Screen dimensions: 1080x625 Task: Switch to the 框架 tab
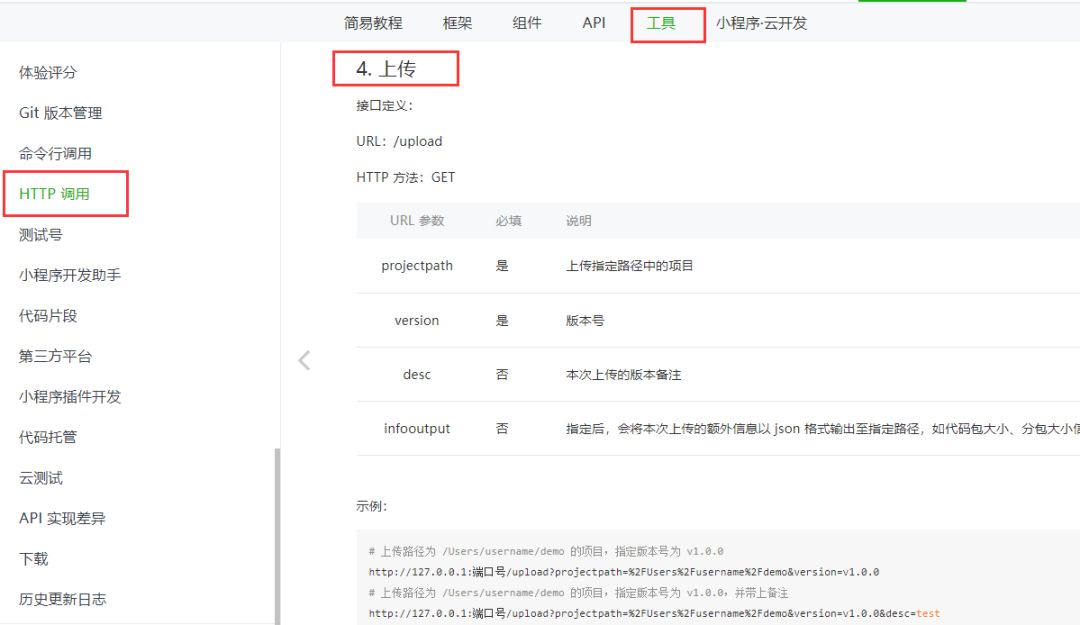[x=457, y=23]
